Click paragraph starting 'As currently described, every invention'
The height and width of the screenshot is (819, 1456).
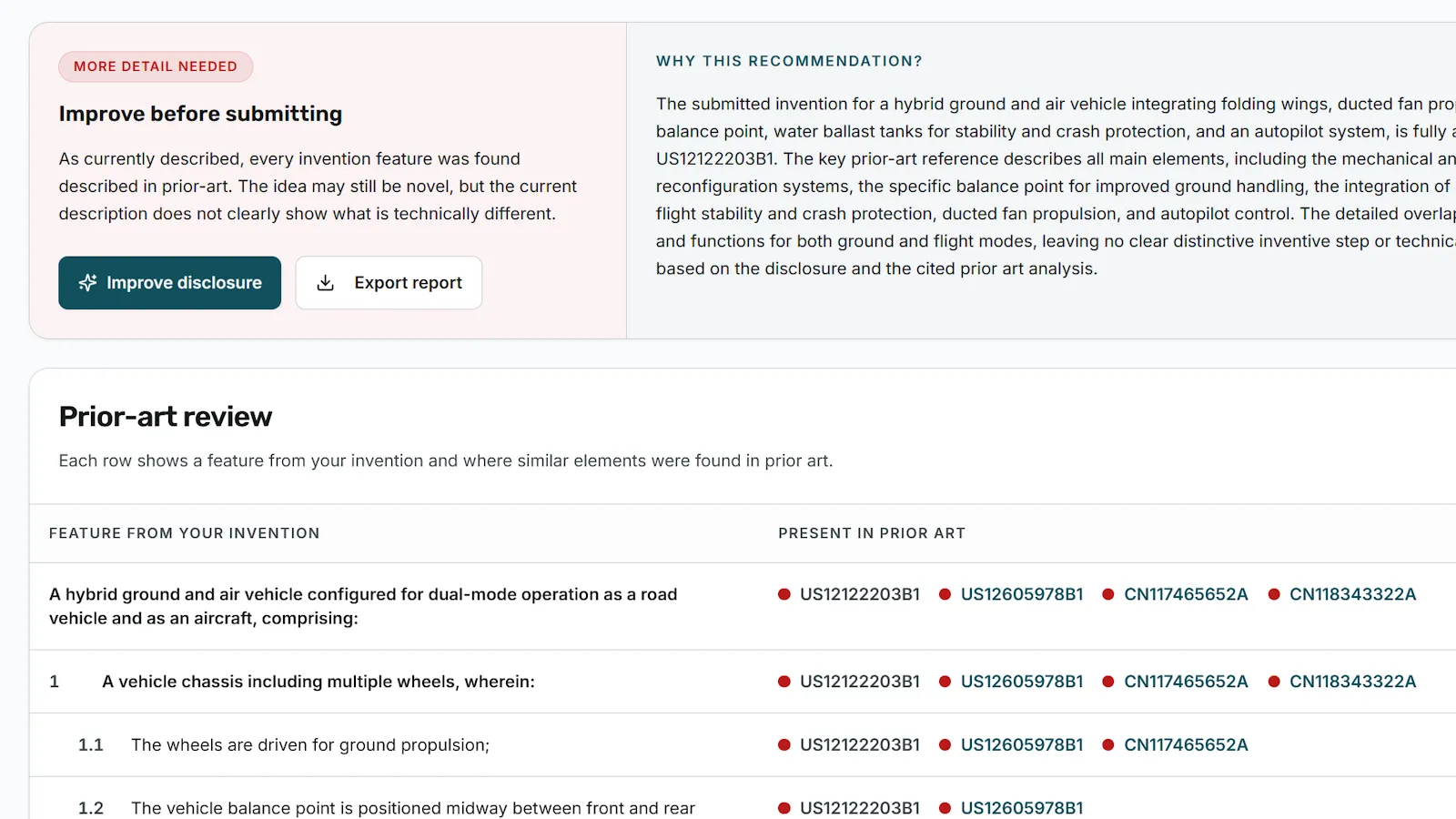click(318, 186)
